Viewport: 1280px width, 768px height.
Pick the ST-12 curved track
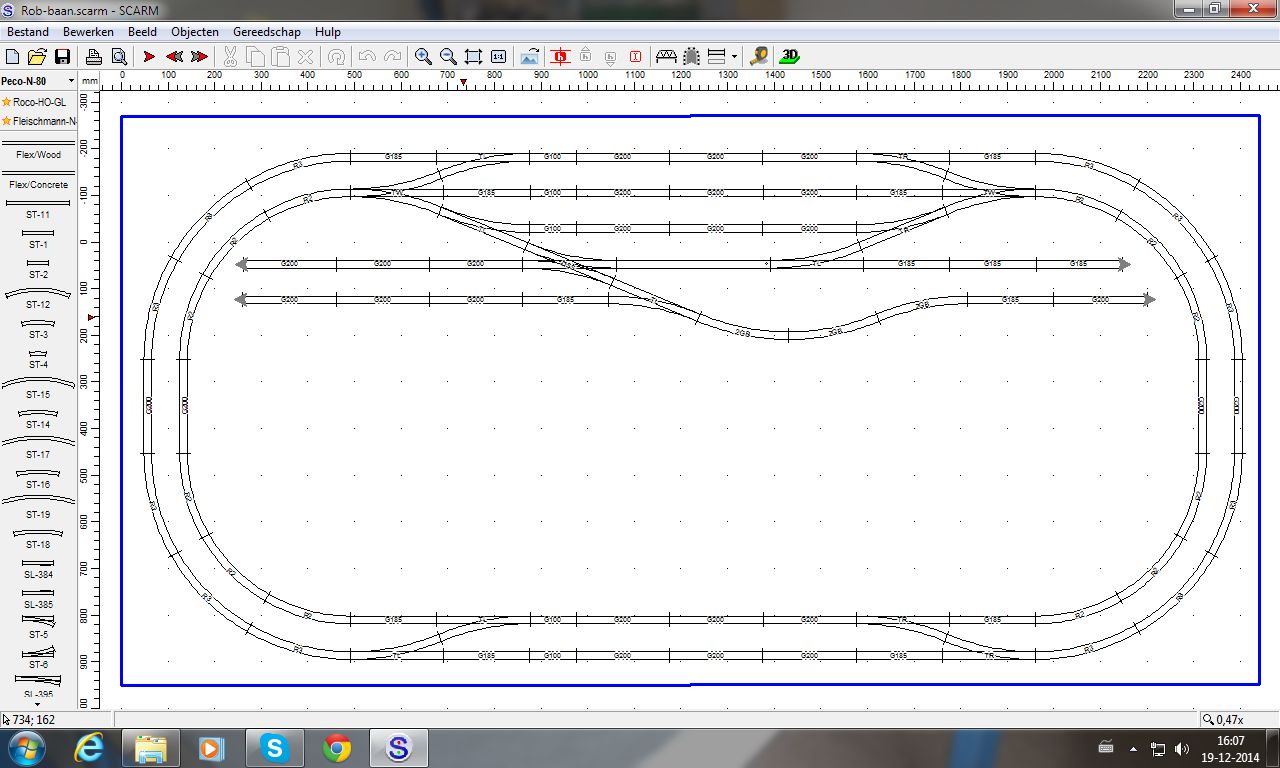click(38, 299)
